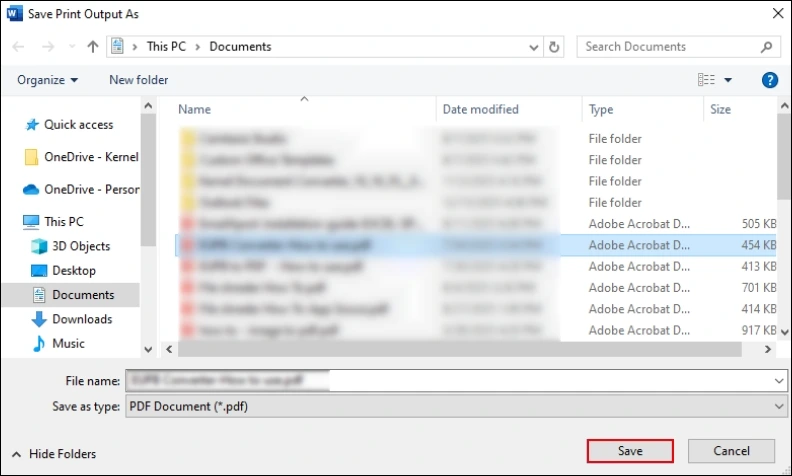Open 3D Objects in sidebar
Viewport: 792px width, 476px height.
click(x=81, y=246)
